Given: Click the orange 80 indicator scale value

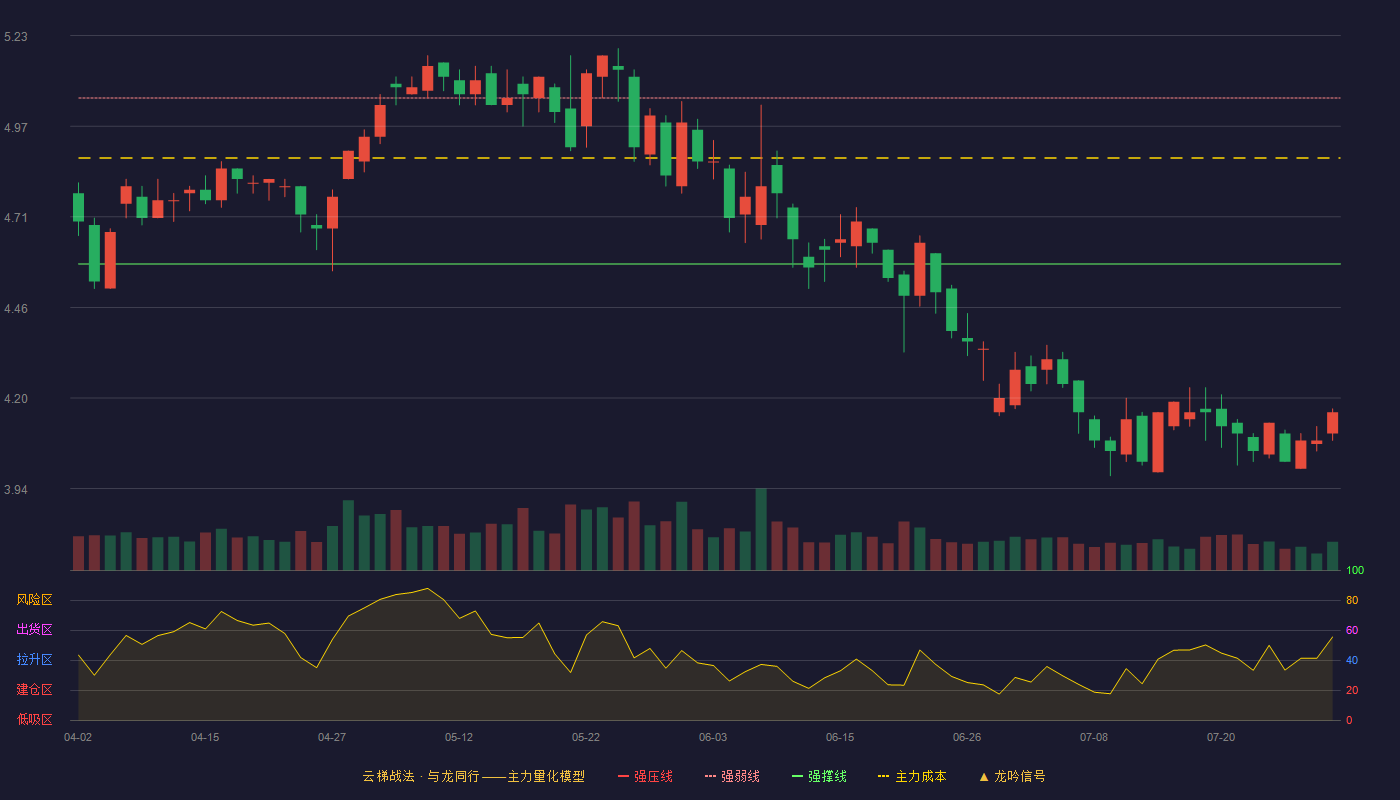Looking at the screenshot, I should click(1352, 601).
